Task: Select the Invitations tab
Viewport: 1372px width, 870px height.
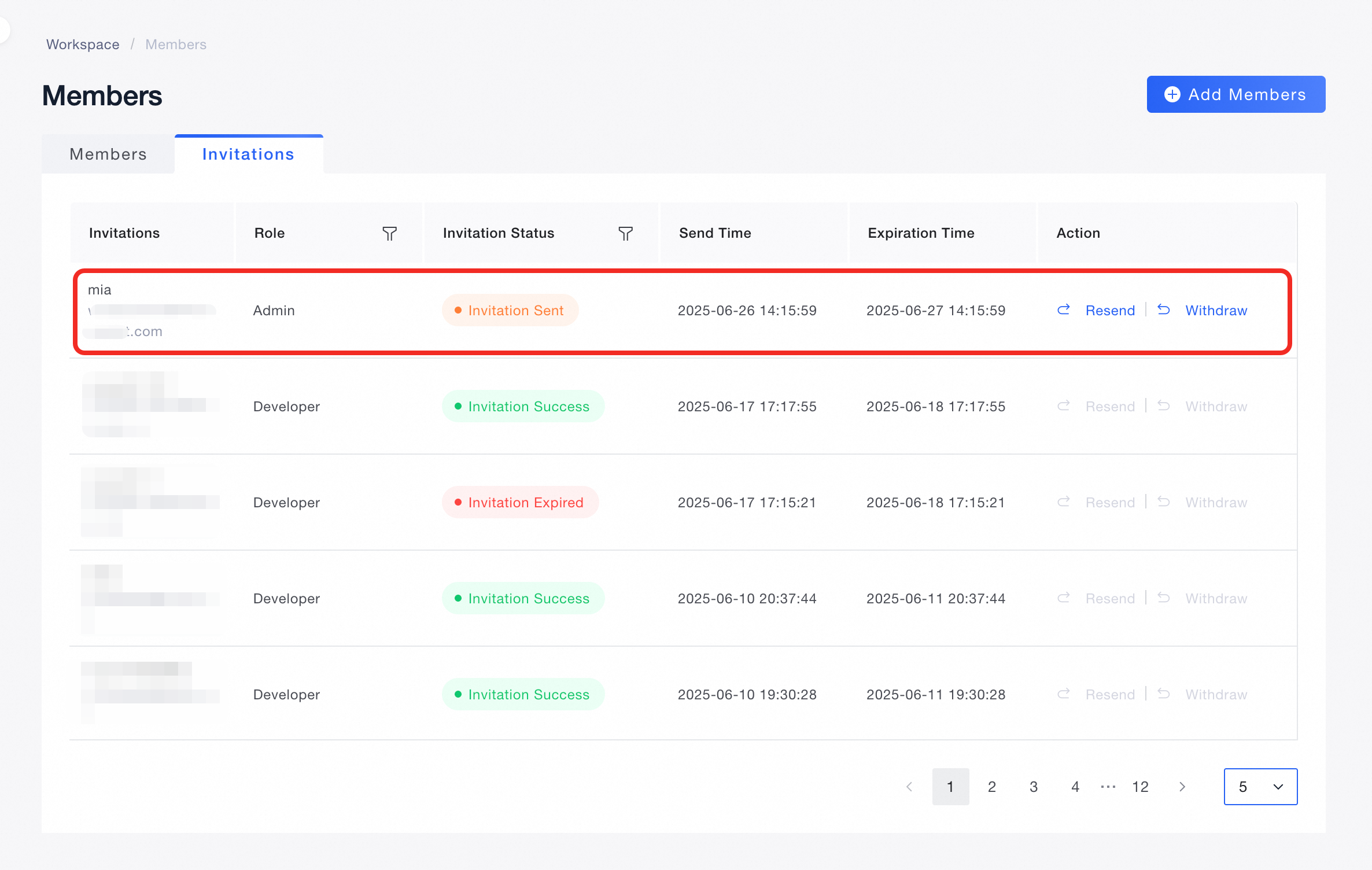Action: [248, 154]
